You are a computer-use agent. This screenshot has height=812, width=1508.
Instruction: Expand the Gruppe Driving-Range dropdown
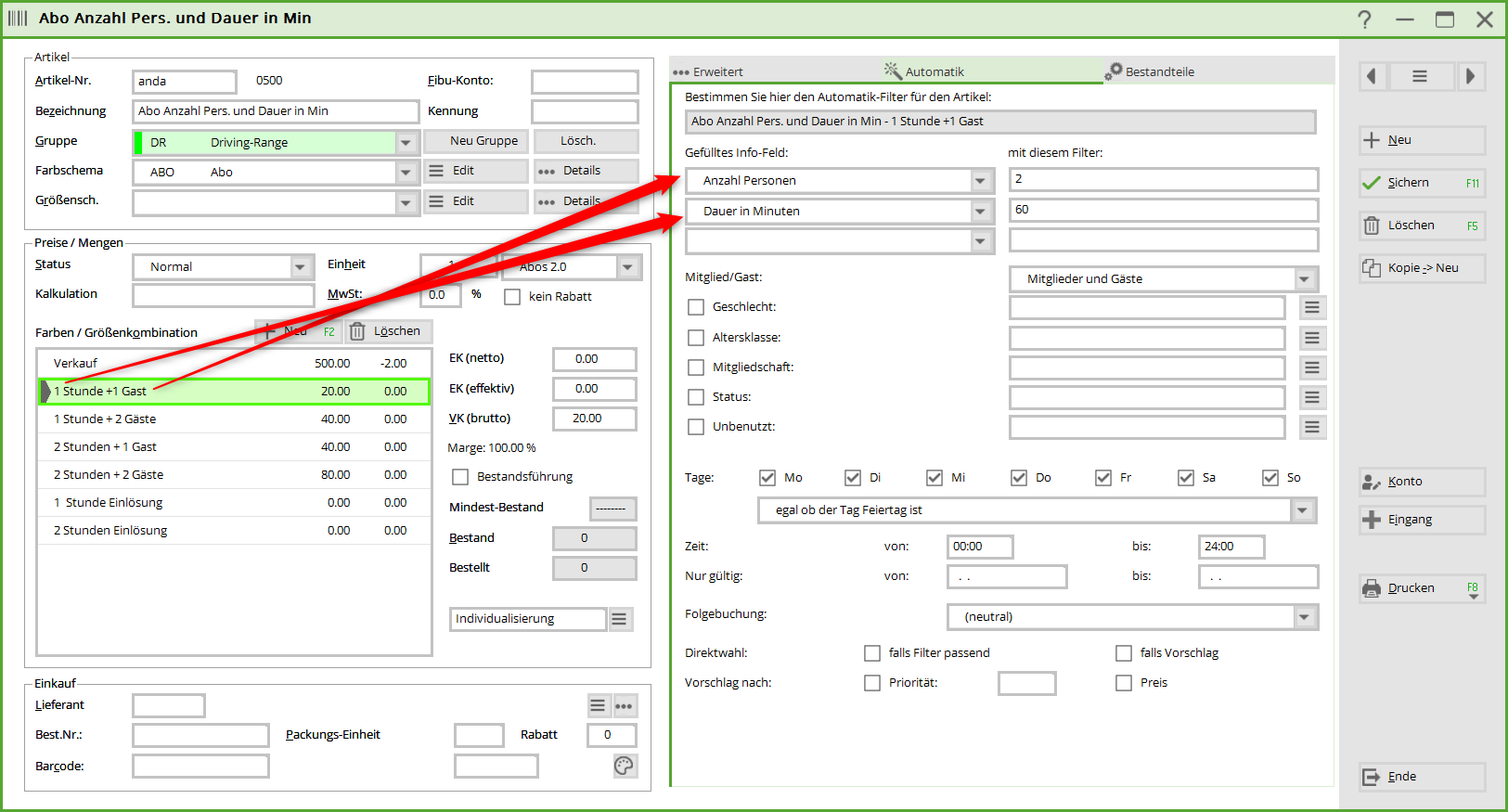tap(406, 143)
